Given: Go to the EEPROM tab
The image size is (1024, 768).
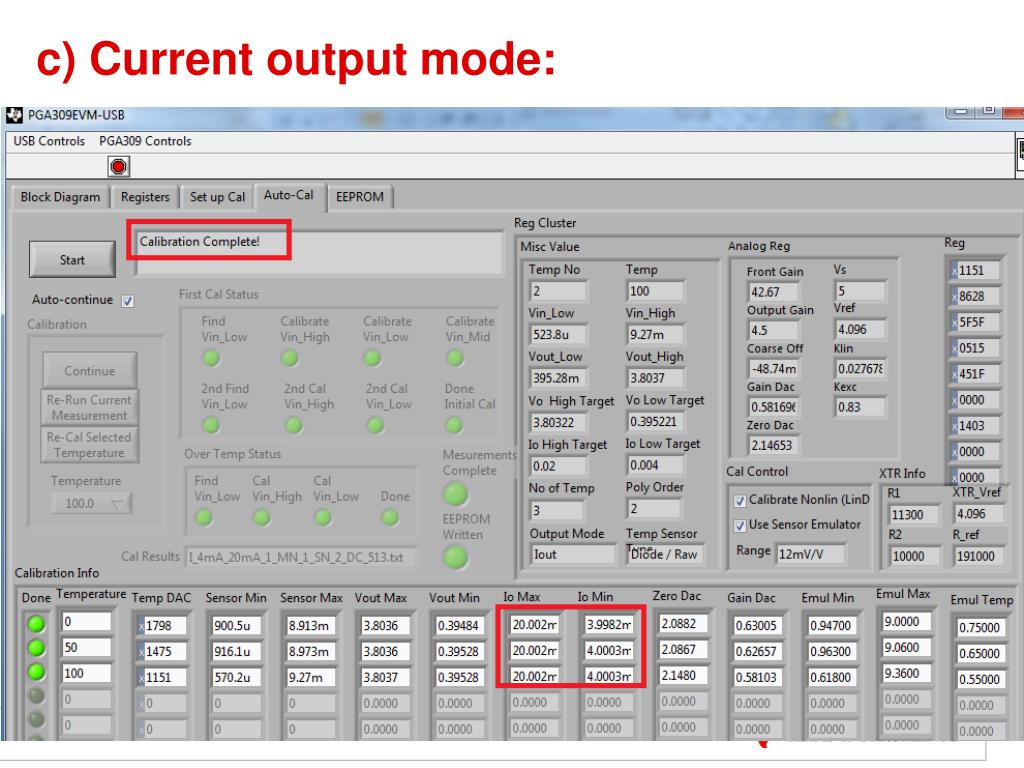Looking at the screenshot, I should [360, 197].
